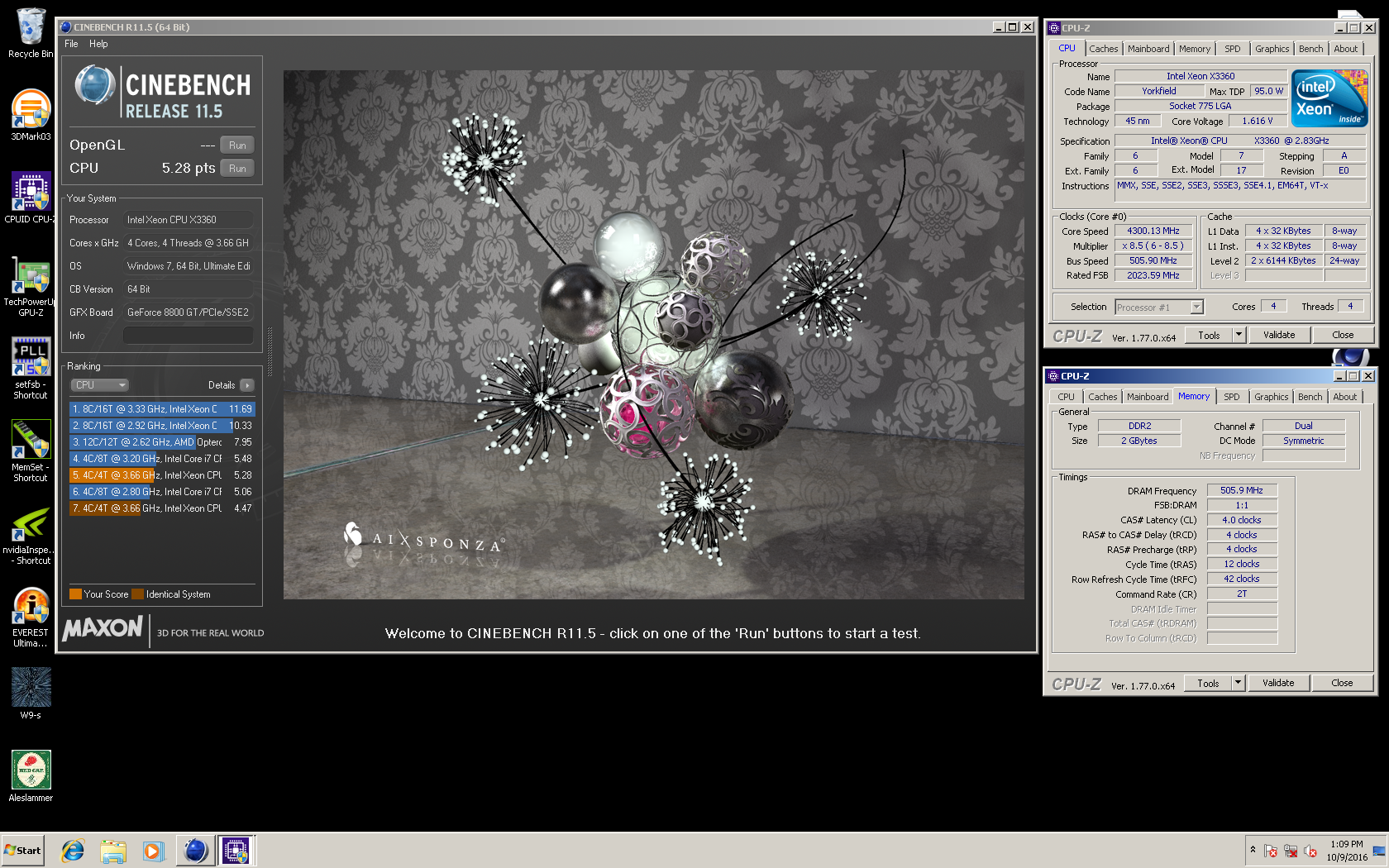Open About tab in upper CPU-Z
Image resolution: width=1389 pixels, height=868 pixels.
1346,49
